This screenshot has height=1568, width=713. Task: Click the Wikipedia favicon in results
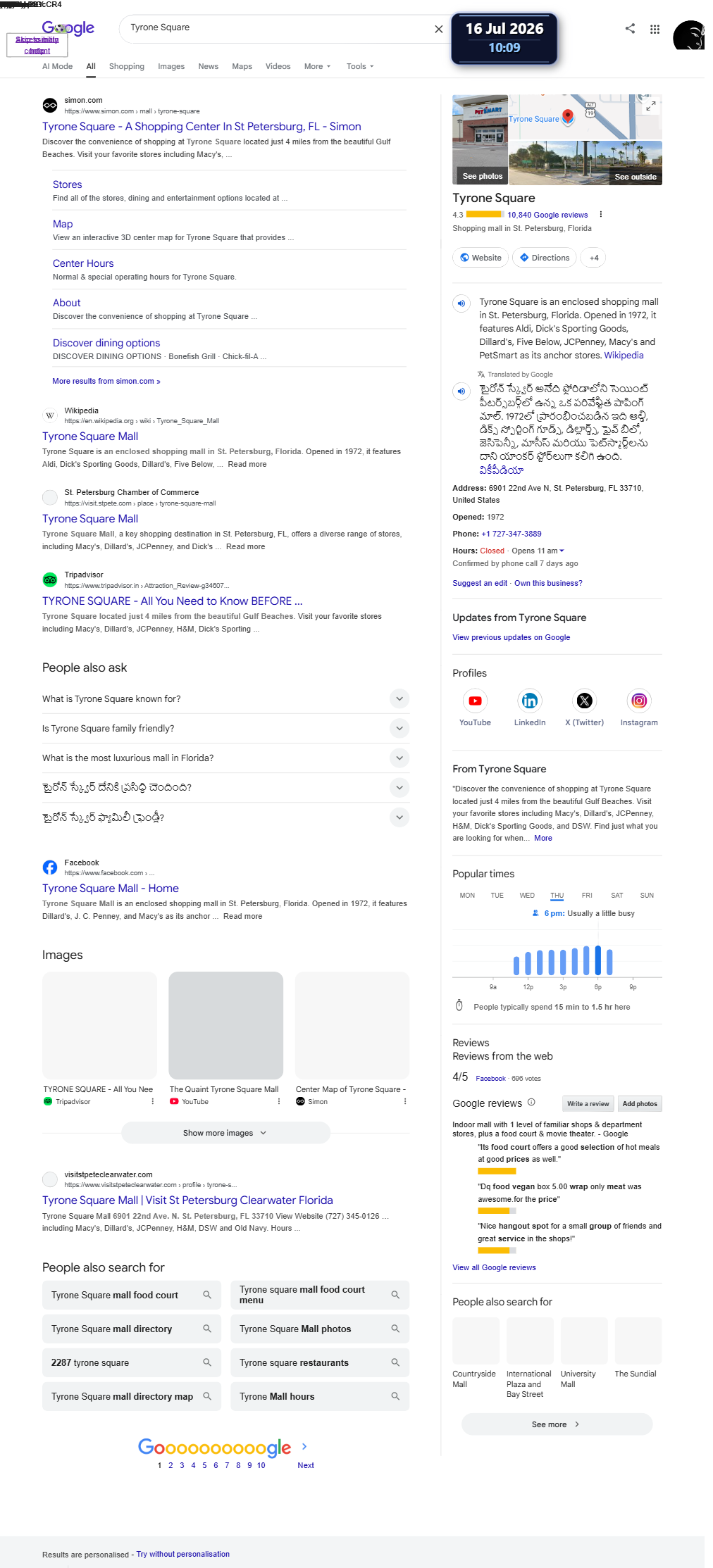tap(50, 415)
